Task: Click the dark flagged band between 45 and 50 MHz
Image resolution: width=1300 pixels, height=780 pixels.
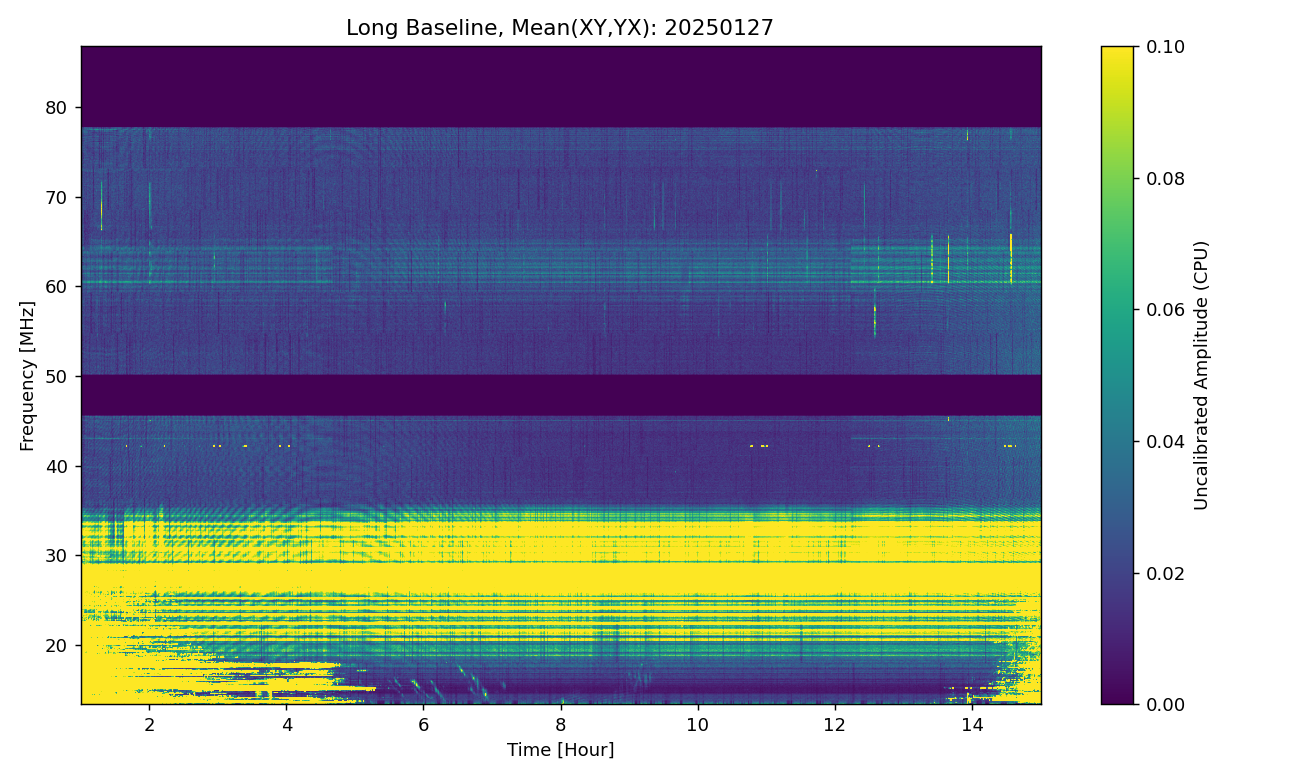Action: 560,395
